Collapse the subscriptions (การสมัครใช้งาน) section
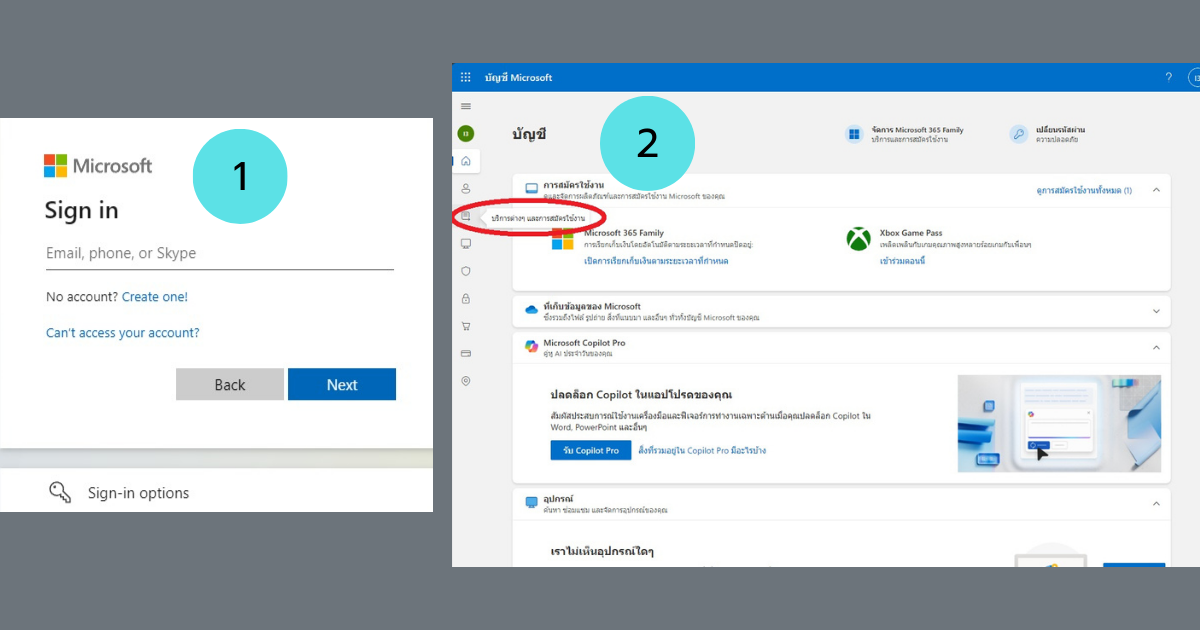Viewport: 1200px width, 630px height. pos(1156,189)
